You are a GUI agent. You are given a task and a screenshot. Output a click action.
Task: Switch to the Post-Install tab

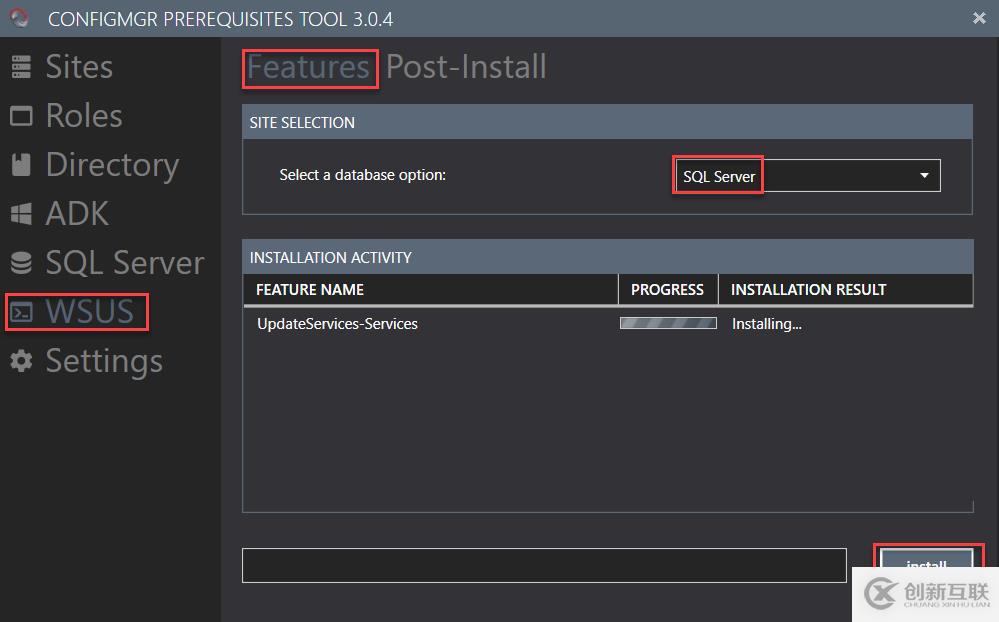click(x=466, y=67)
